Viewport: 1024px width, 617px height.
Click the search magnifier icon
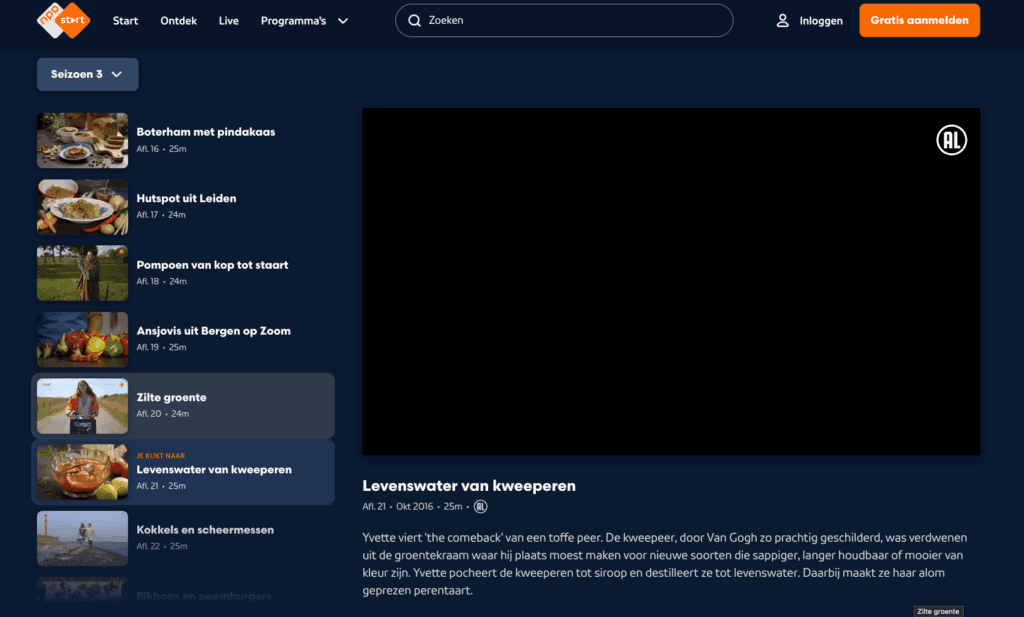coord(414,20)
